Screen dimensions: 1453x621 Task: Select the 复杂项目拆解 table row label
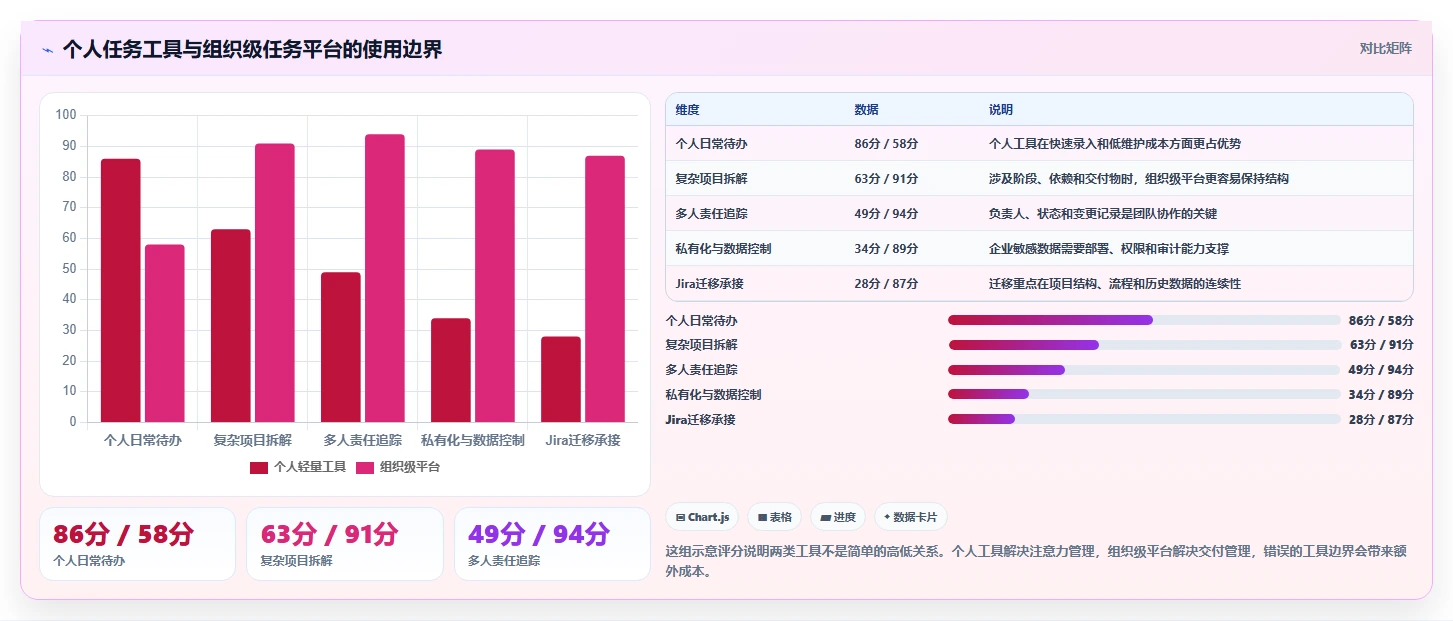point(711,179)
